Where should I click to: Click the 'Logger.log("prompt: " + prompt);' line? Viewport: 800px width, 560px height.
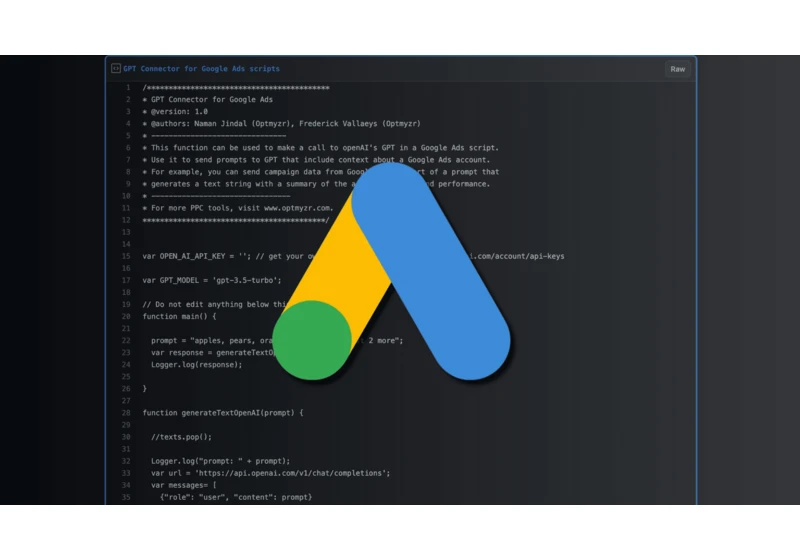[x=220, y=461]
